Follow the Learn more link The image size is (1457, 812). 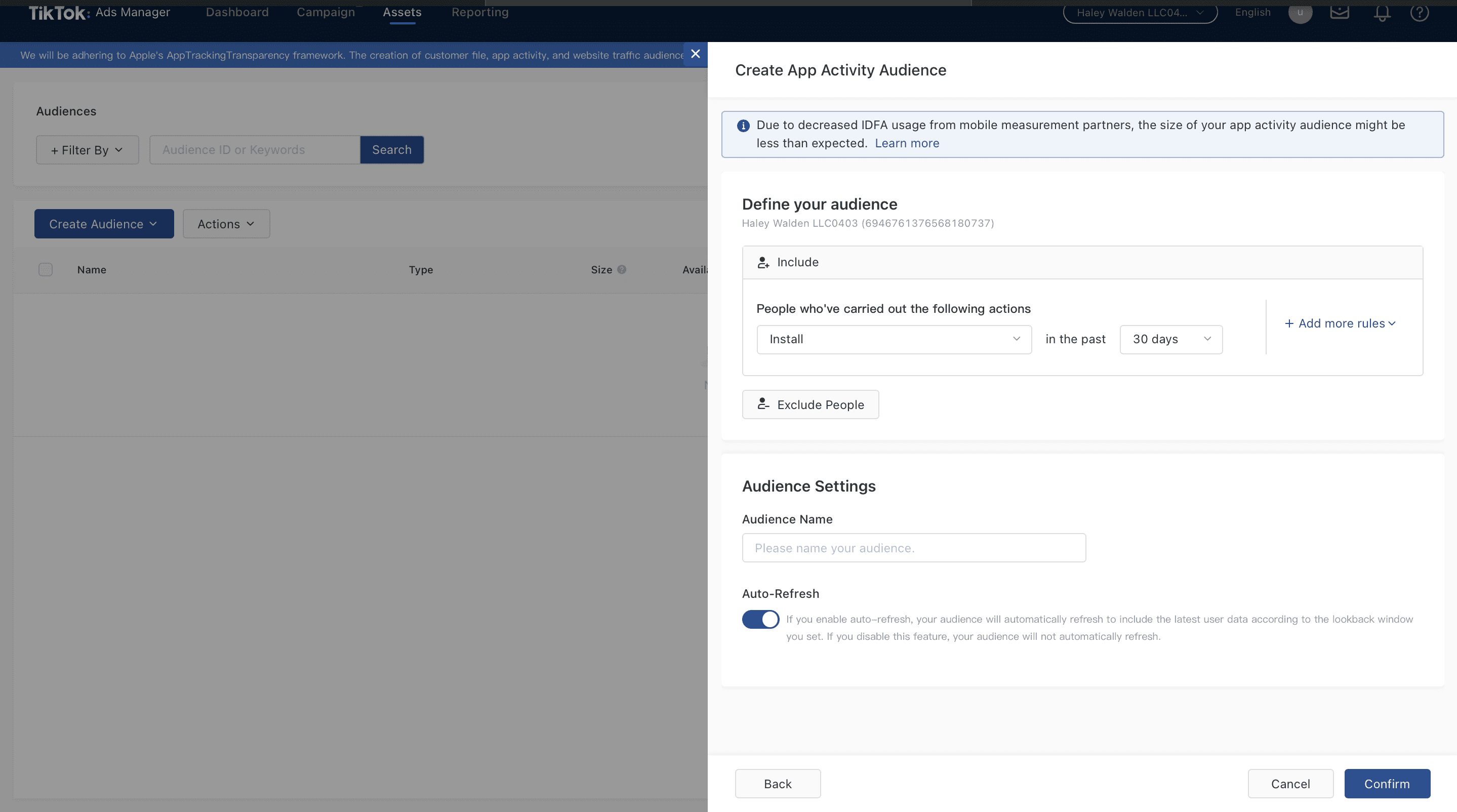[x=907, y=143]
